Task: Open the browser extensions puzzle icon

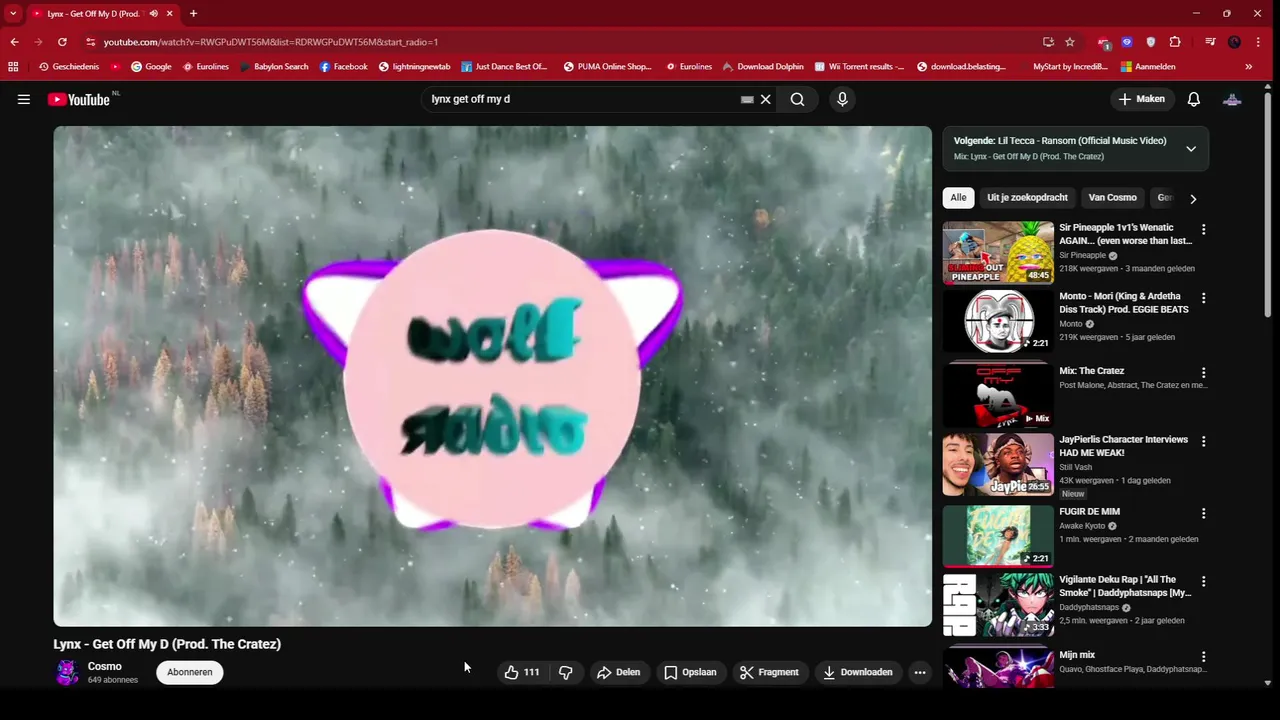Action: pos(1175,42)
